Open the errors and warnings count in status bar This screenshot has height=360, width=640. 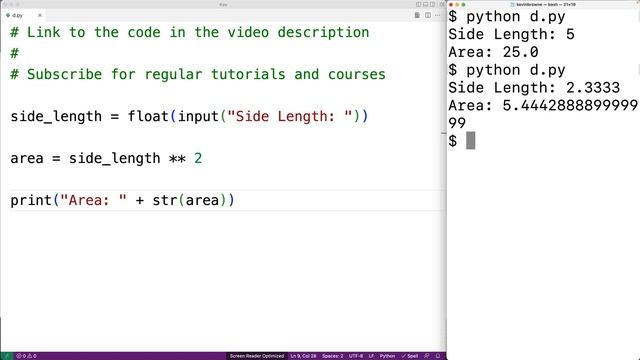(x=26, y=356)
